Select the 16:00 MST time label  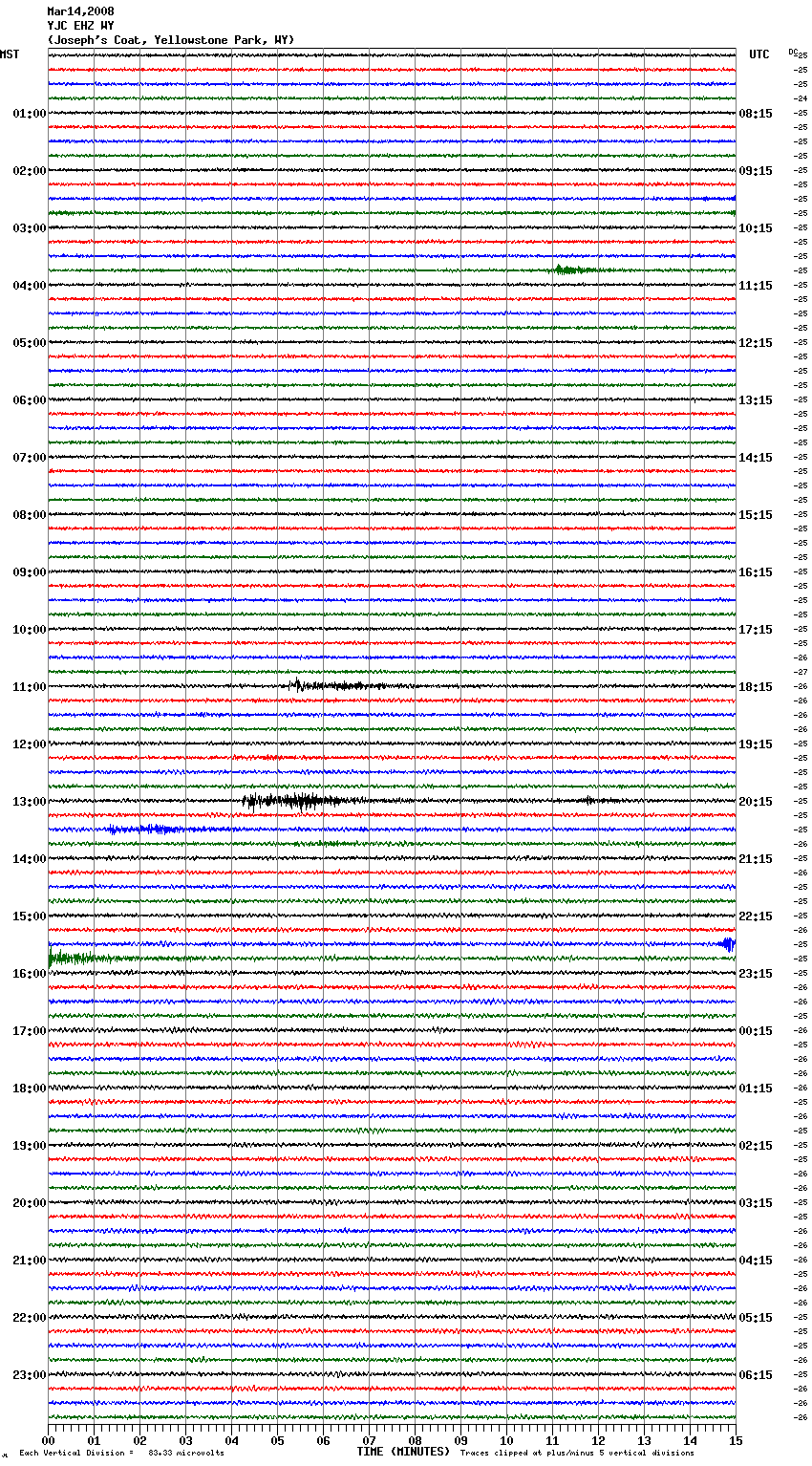pos(30,974)
